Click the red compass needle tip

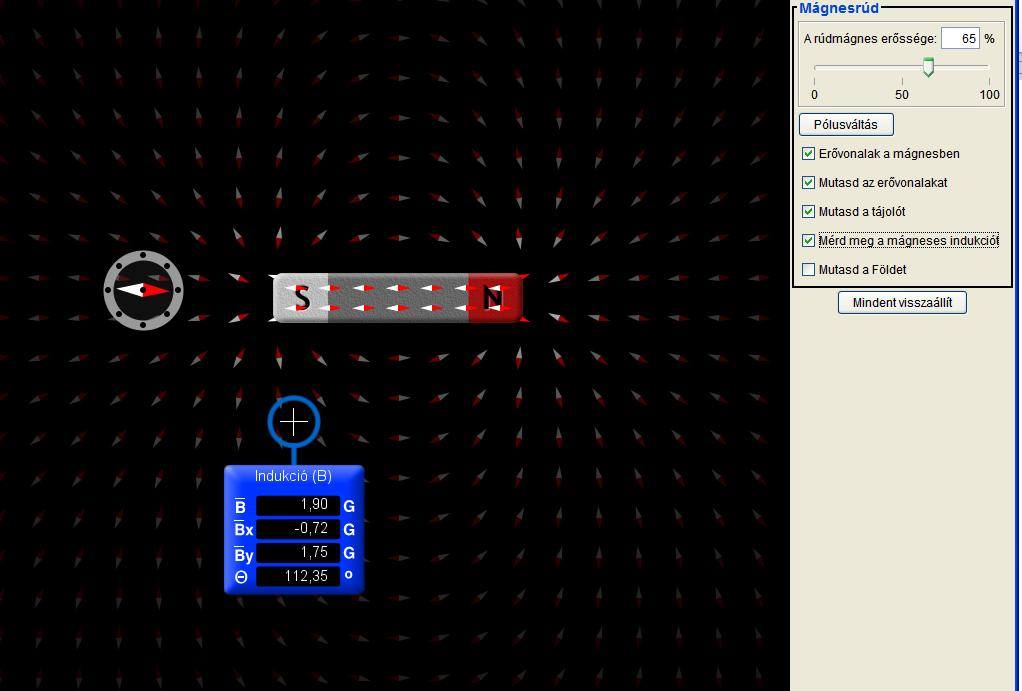pyautogui.click(x=162, y=290)
